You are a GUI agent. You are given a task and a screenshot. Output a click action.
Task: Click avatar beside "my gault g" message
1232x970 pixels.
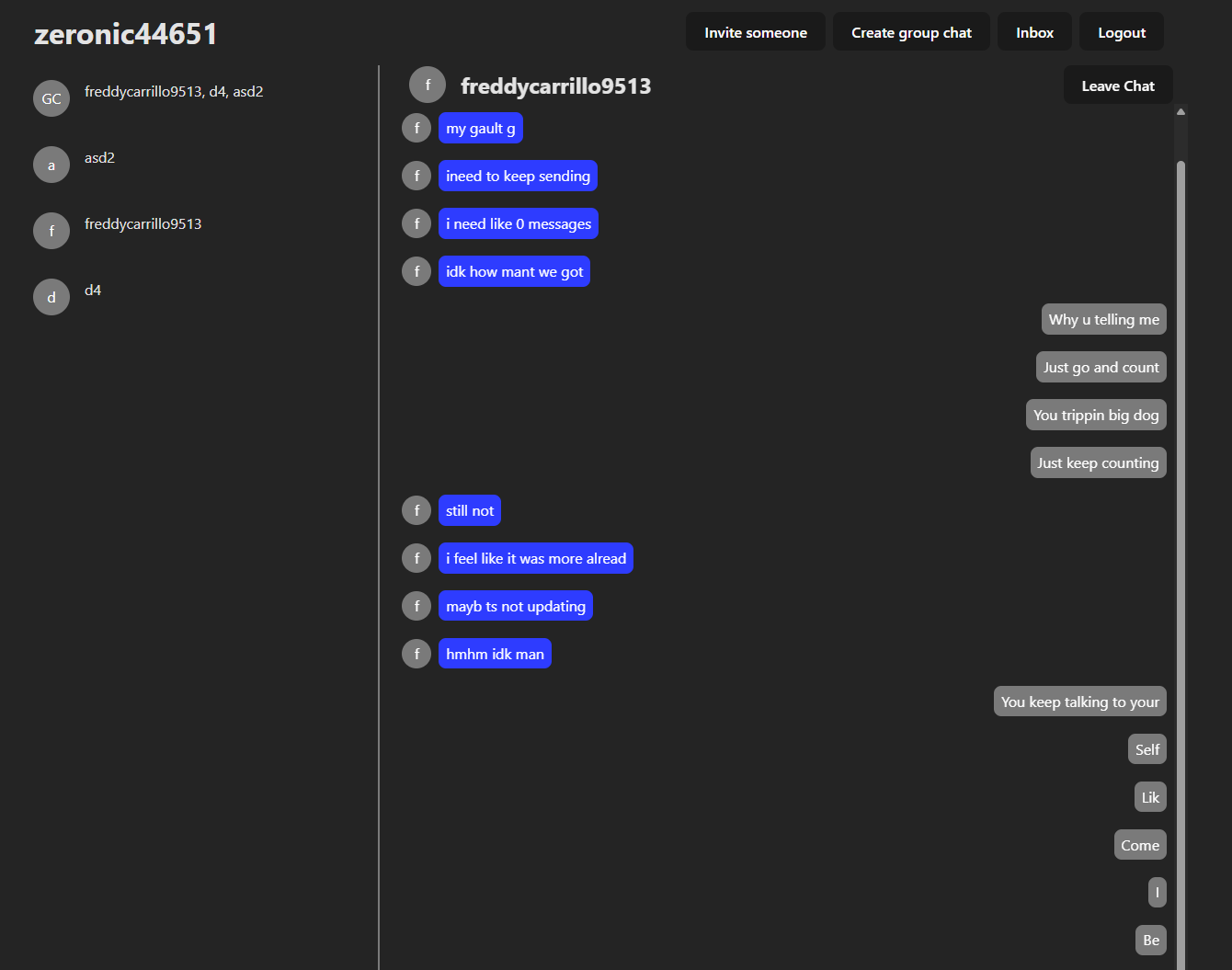[416, 128]
